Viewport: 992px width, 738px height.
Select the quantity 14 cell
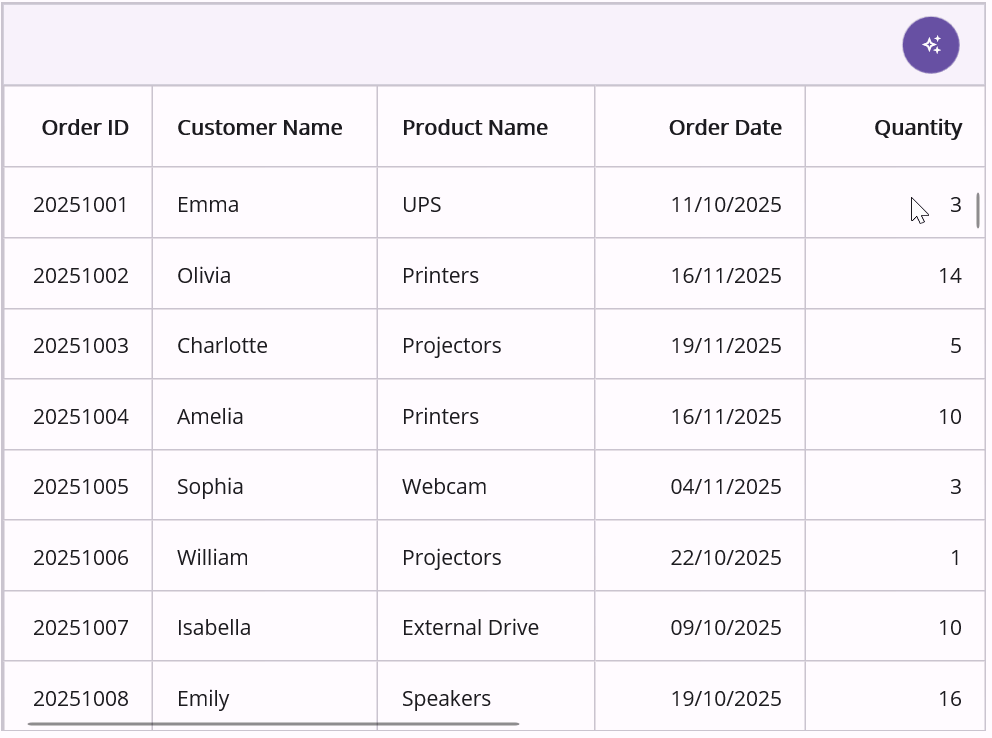click(x=949, y=275)
